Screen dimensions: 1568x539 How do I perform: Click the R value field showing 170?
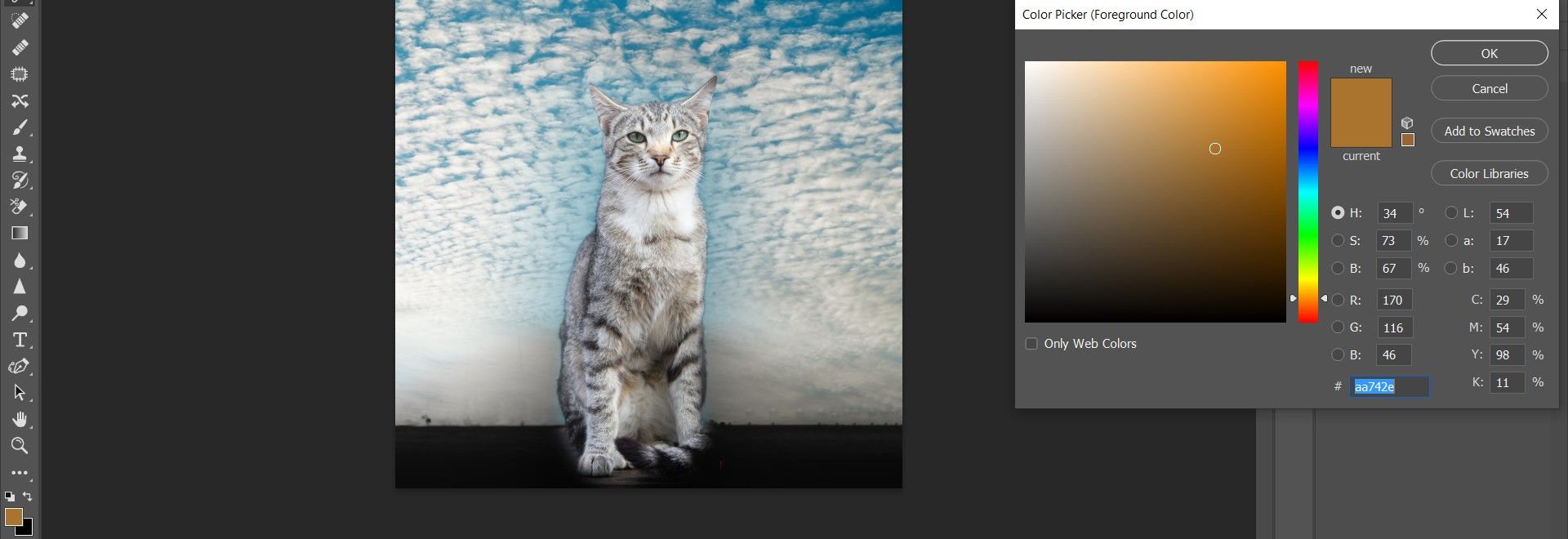pyautogui.click(x=1395, y=300)
